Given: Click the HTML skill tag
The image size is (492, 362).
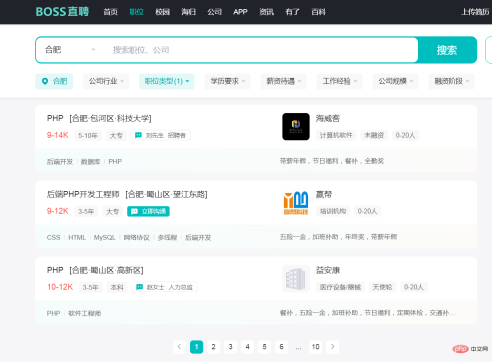Looking at the screenshot, I should (x=77, y=238).
